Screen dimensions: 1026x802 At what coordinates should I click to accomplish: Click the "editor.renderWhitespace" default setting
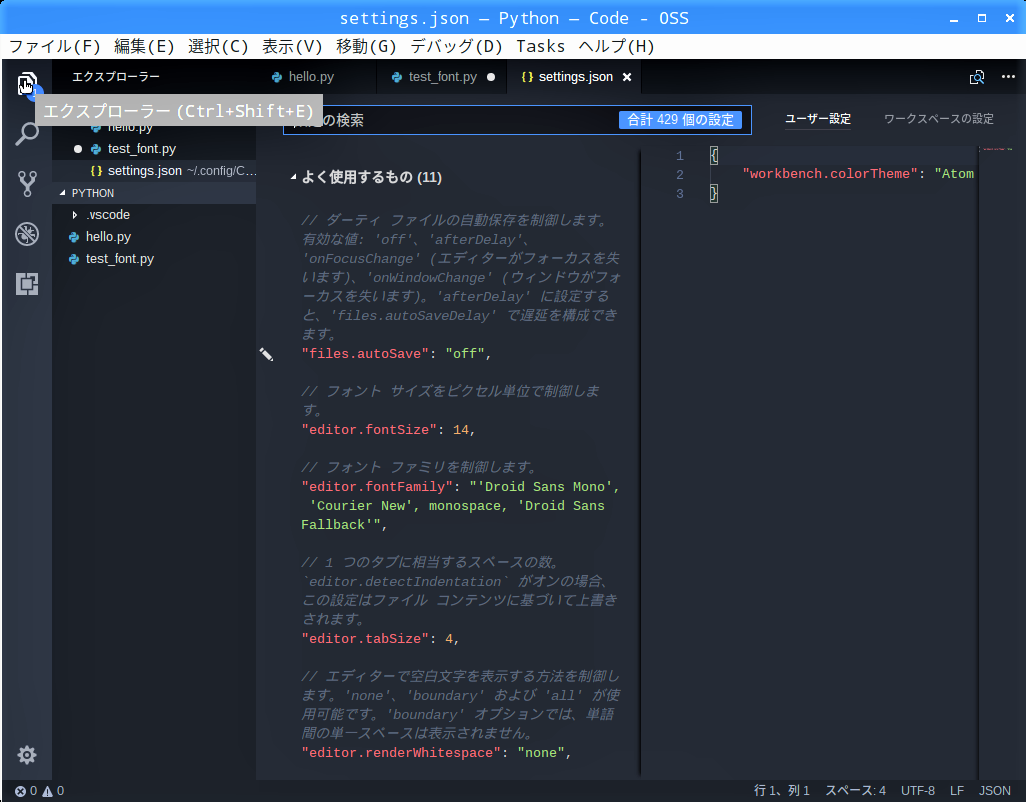point(401,753)
